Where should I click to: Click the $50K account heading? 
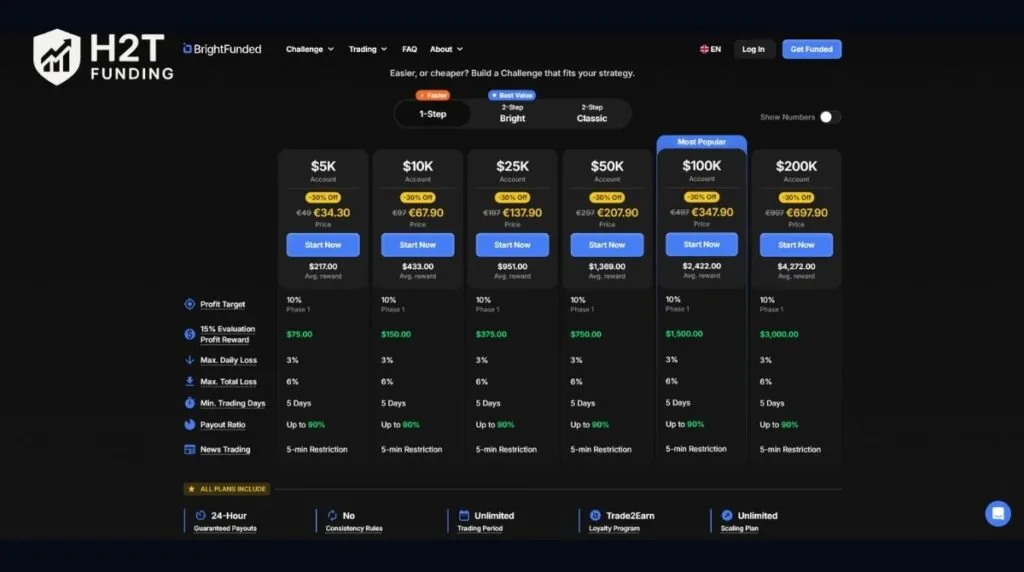(607, 166)
